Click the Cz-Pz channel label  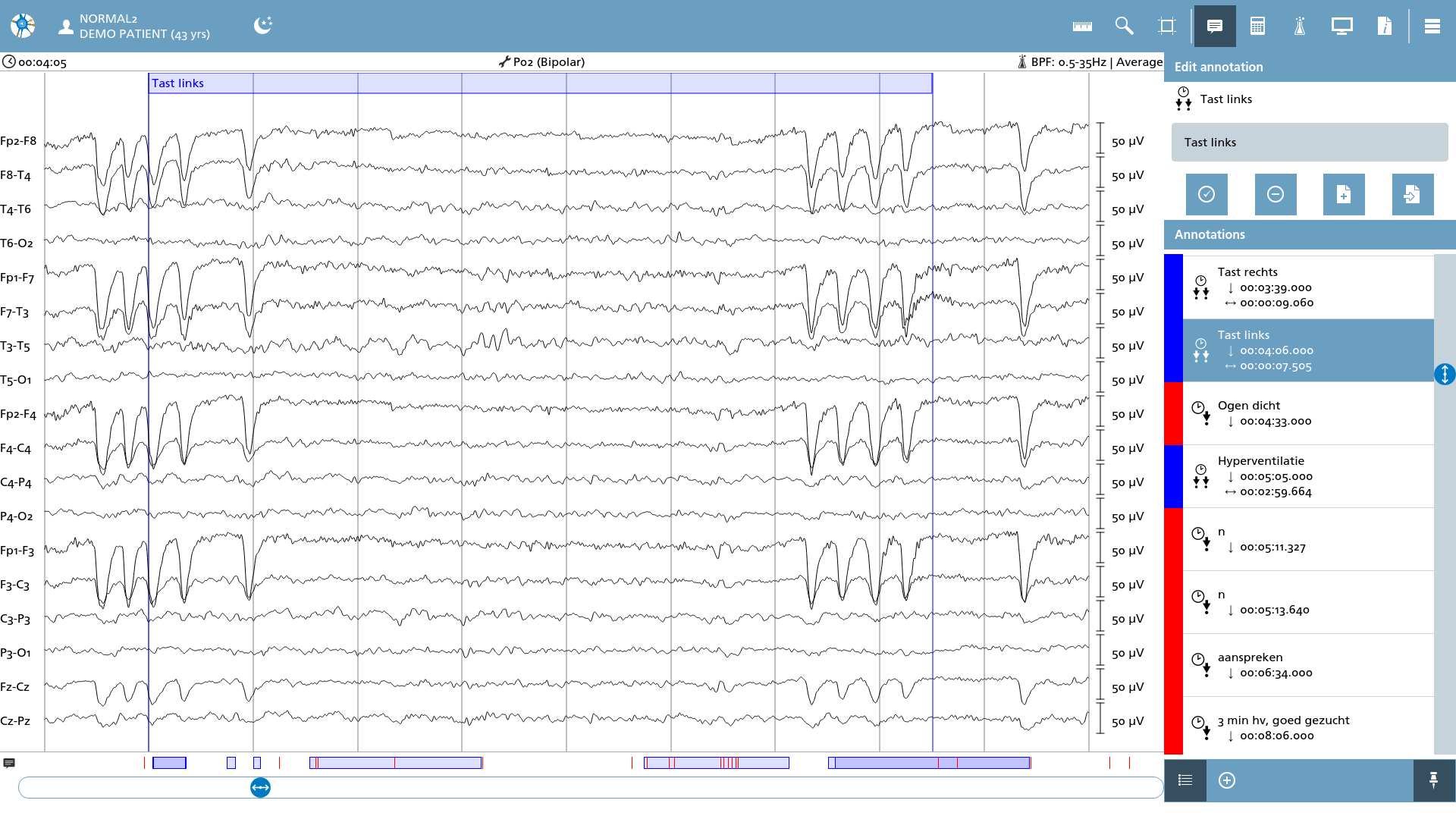point(15,721)
